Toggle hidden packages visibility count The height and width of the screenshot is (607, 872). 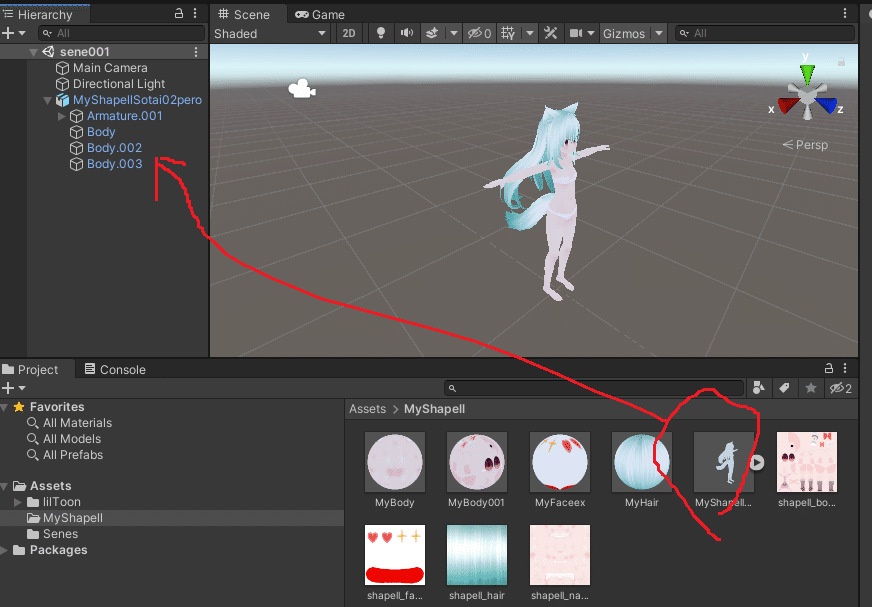(841, 388)
